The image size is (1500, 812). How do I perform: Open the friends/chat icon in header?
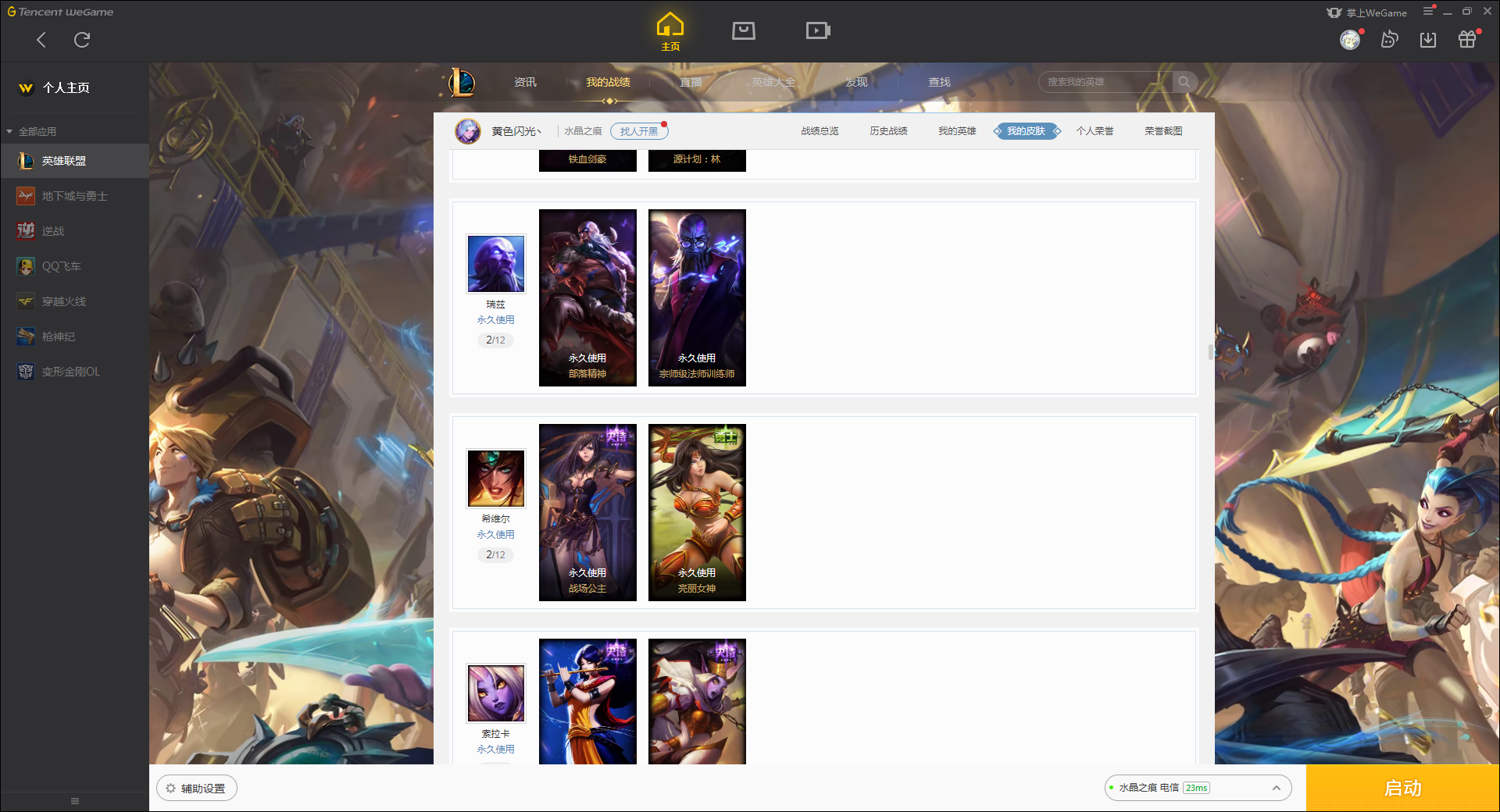[1389, 39]
